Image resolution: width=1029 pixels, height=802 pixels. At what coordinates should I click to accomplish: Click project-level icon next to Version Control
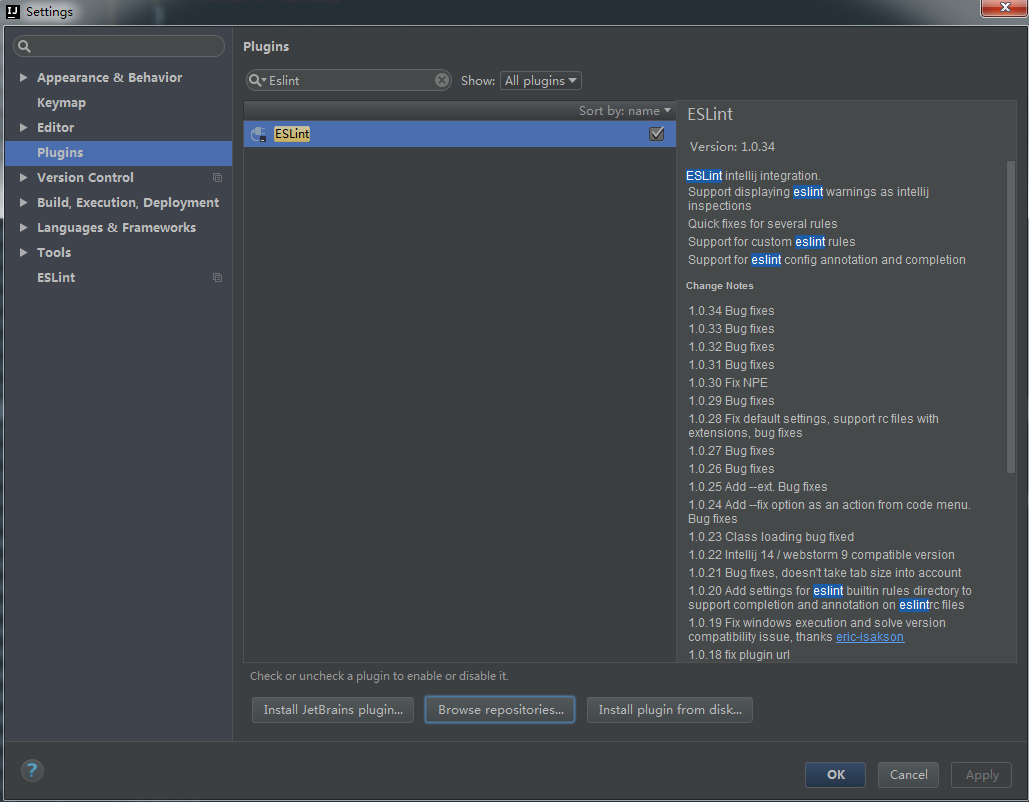tap(217, 178)
